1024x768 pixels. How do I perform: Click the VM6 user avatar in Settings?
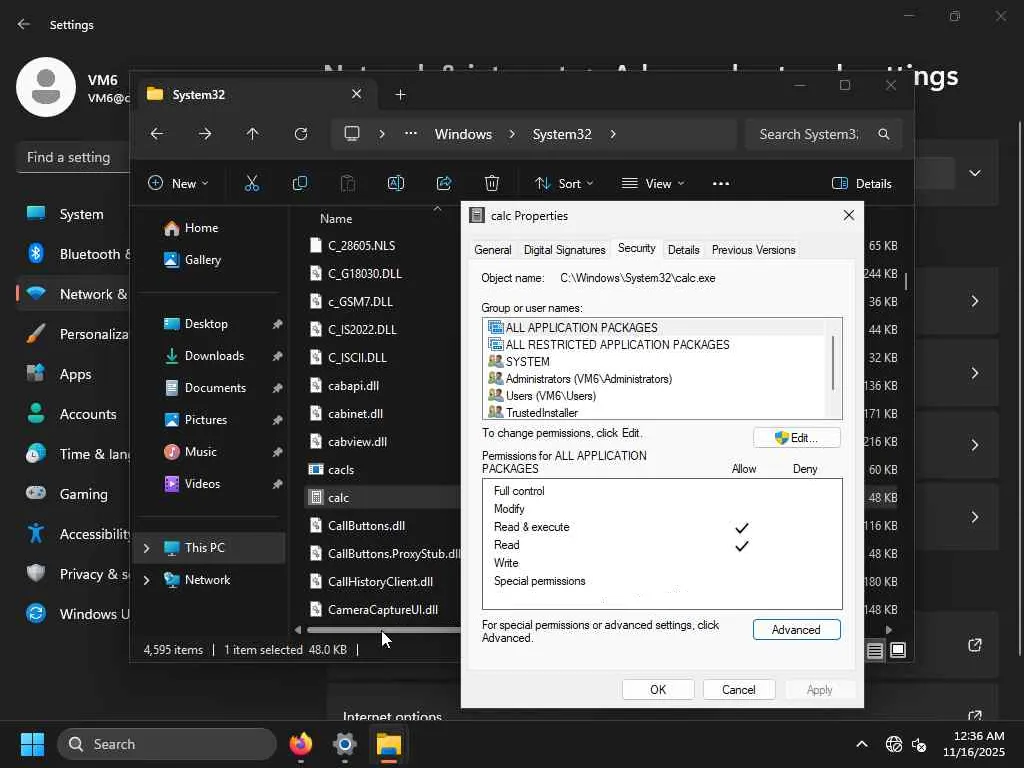46,87
